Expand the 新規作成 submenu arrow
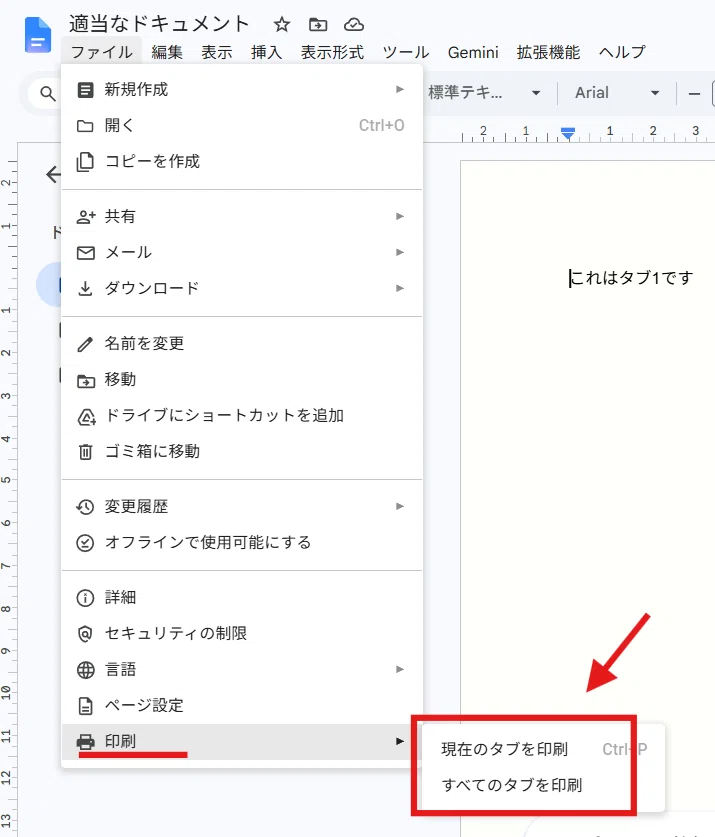 pos(399,89)
